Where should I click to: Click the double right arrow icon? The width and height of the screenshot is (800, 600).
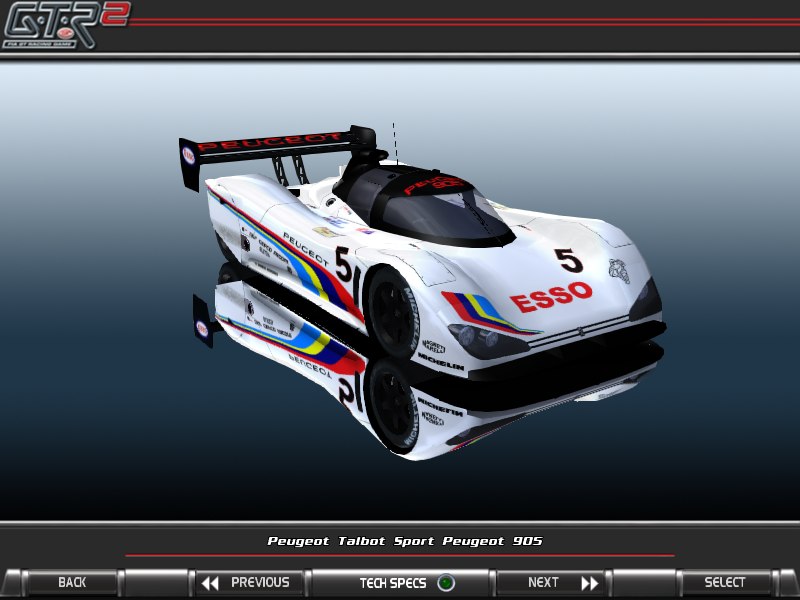(590, 583)
